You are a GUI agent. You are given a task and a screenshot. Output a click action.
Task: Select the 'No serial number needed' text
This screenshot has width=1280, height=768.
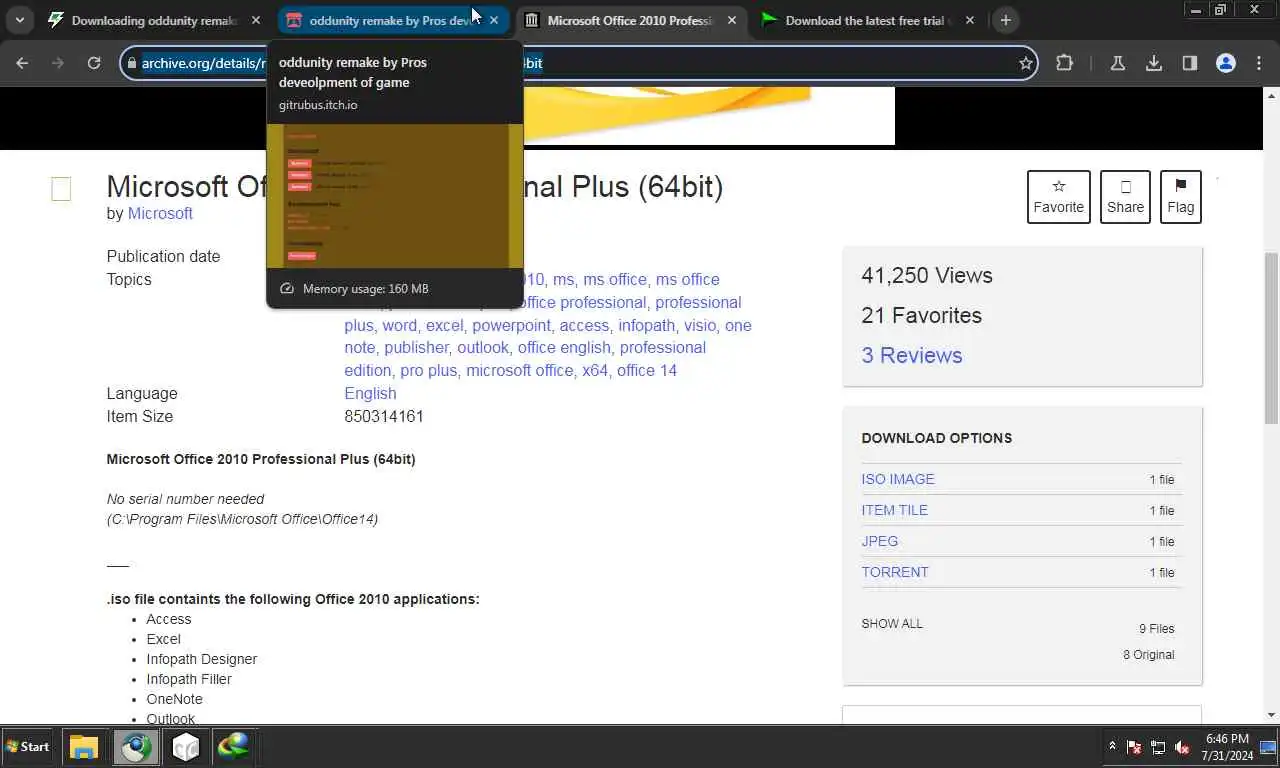[185, 499]
